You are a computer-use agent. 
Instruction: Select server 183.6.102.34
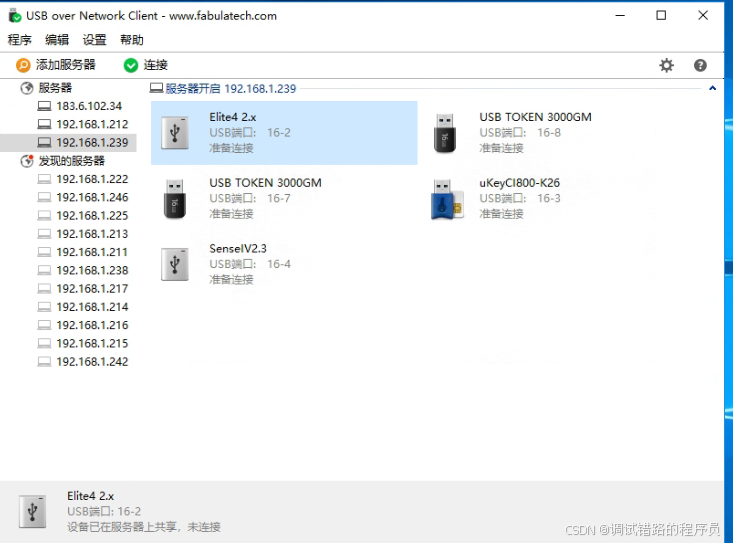89,106
